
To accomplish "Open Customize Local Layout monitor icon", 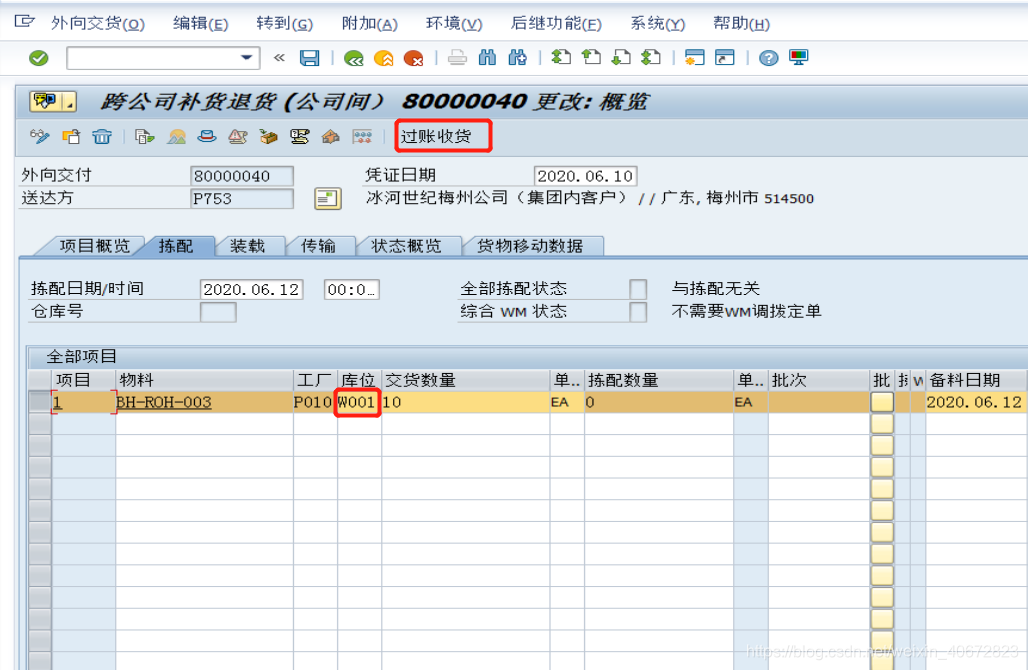I will [x=799, y=58].
